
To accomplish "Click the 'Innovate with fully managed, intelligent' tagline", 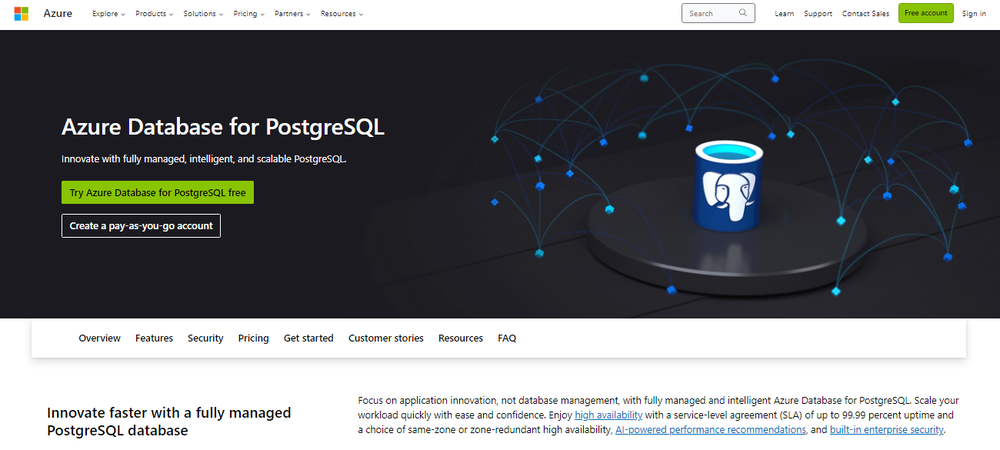I will pos(204,159).
